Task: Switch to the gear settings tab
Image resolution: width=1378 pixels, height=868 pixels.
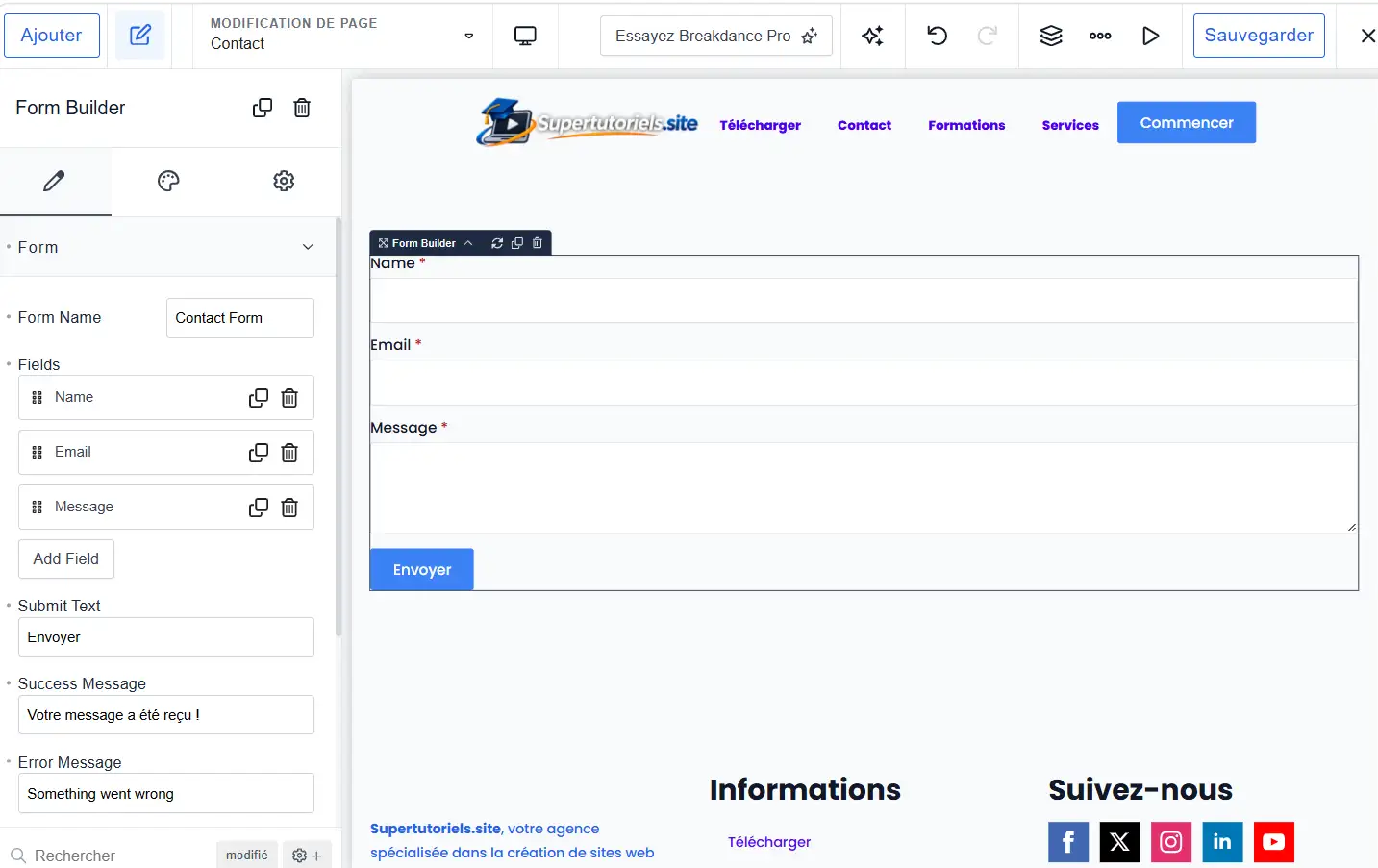Action: point(284,181)
